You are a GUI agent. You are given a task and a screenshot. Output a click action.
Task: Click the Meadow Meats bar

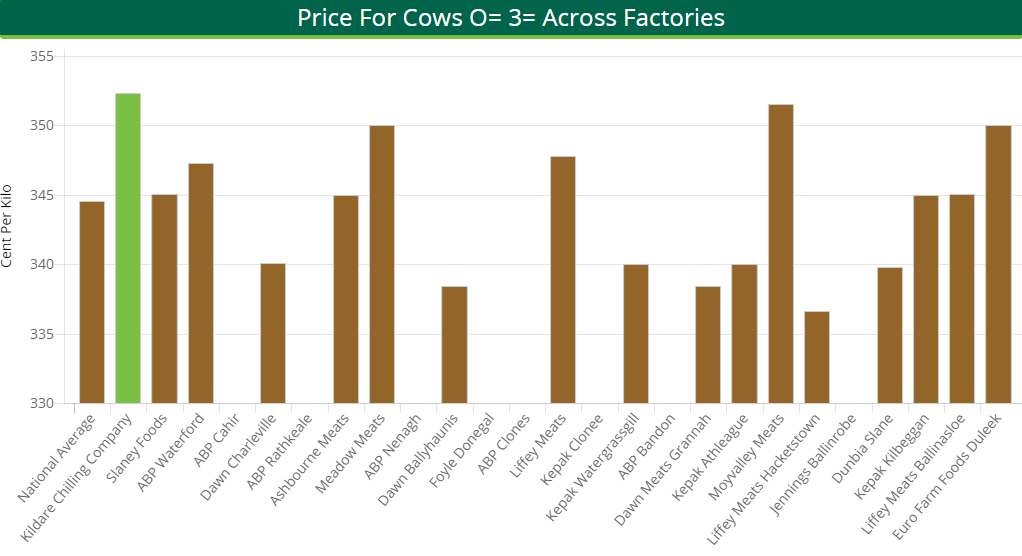click(382, 264)
